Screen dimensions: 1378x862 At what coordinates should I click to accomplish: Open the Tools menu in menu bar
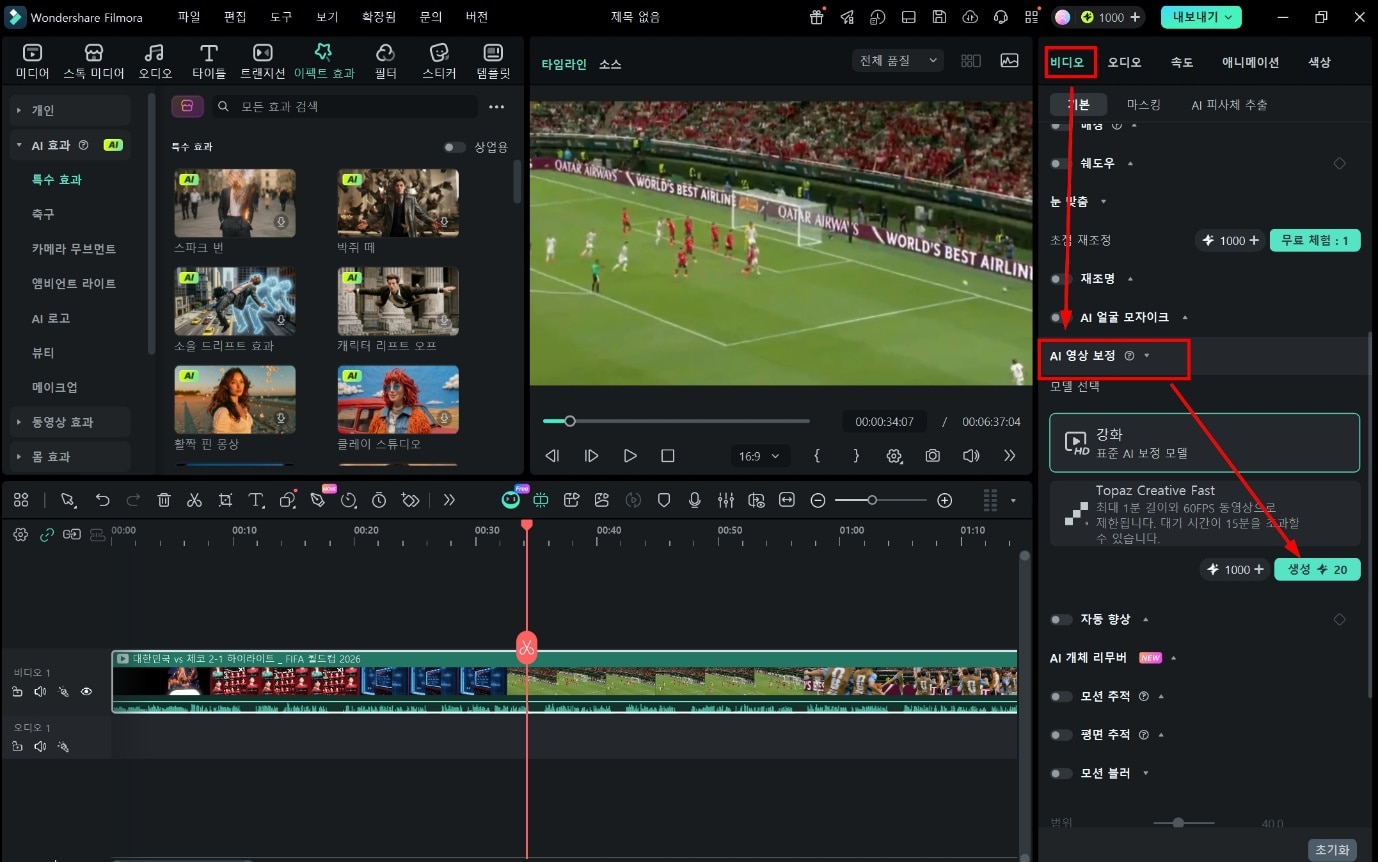(x=281, y=17)
